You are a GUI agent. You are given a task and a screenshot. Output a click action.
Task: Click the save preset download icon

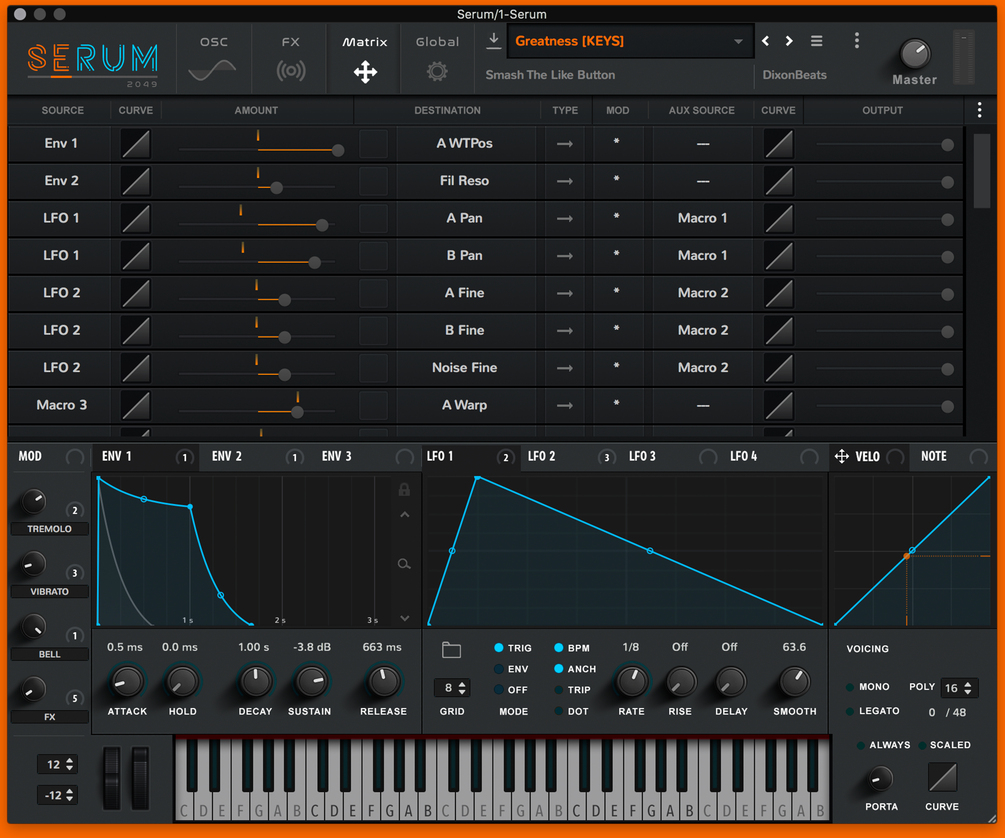pyautogui.click(x=494, y=40)
